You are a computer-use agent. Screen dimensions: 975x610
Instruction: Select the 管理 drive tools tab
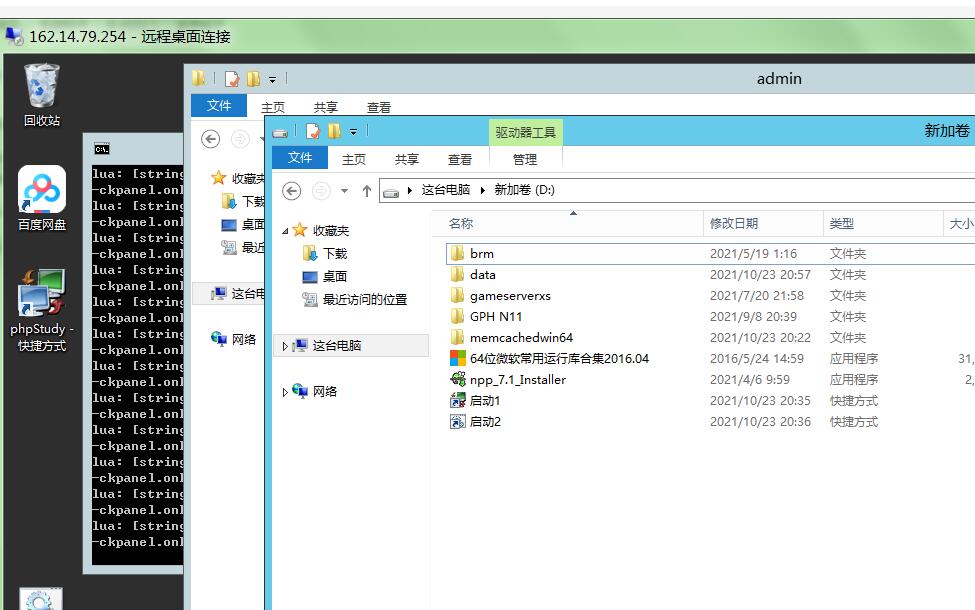pos(525,159)
